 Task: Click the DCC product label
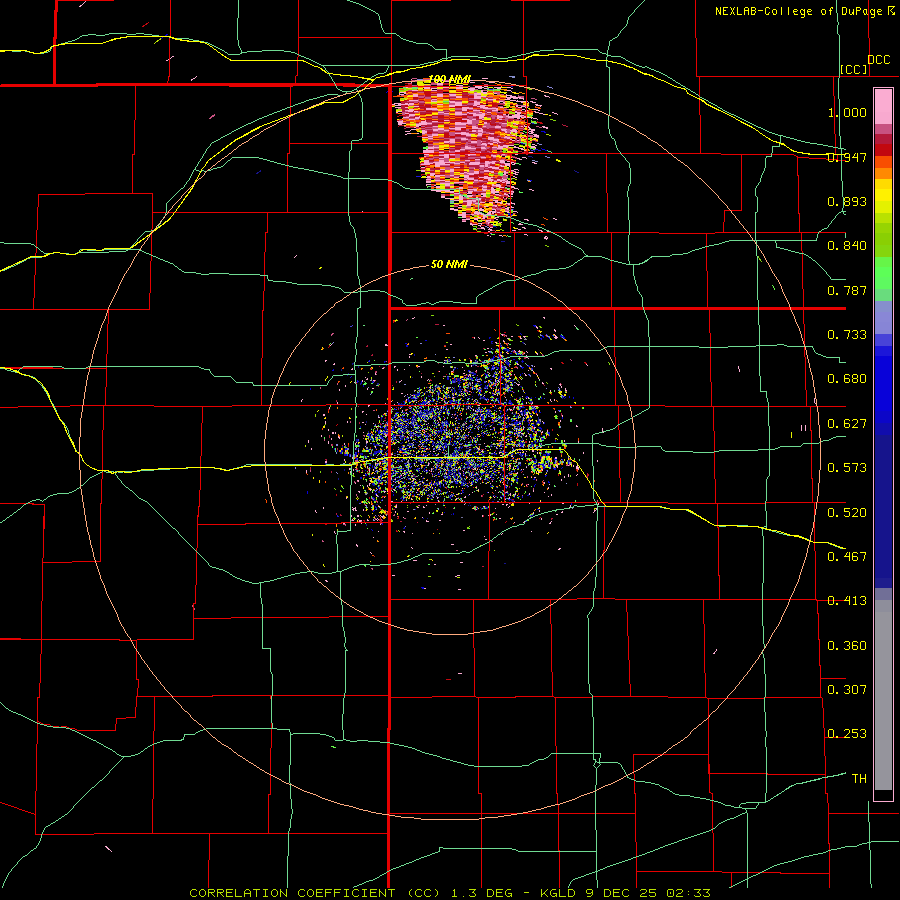click(879, 60)
